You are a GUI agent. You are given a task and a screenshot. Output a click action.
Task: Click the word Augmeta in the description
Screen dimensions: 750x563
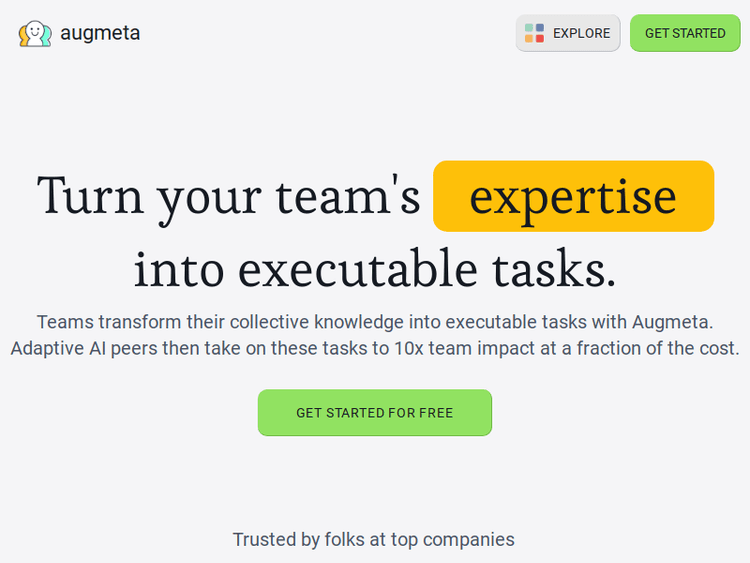point(673,322)
